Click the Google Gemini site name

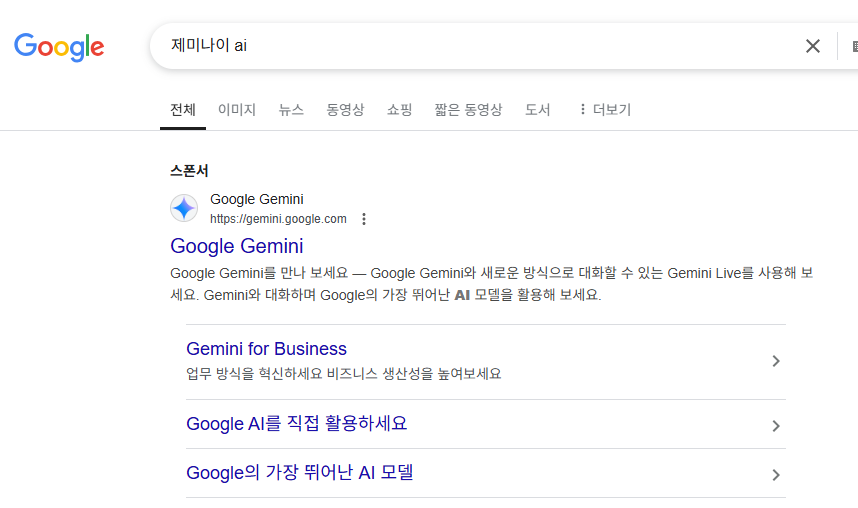pos(257,199)
